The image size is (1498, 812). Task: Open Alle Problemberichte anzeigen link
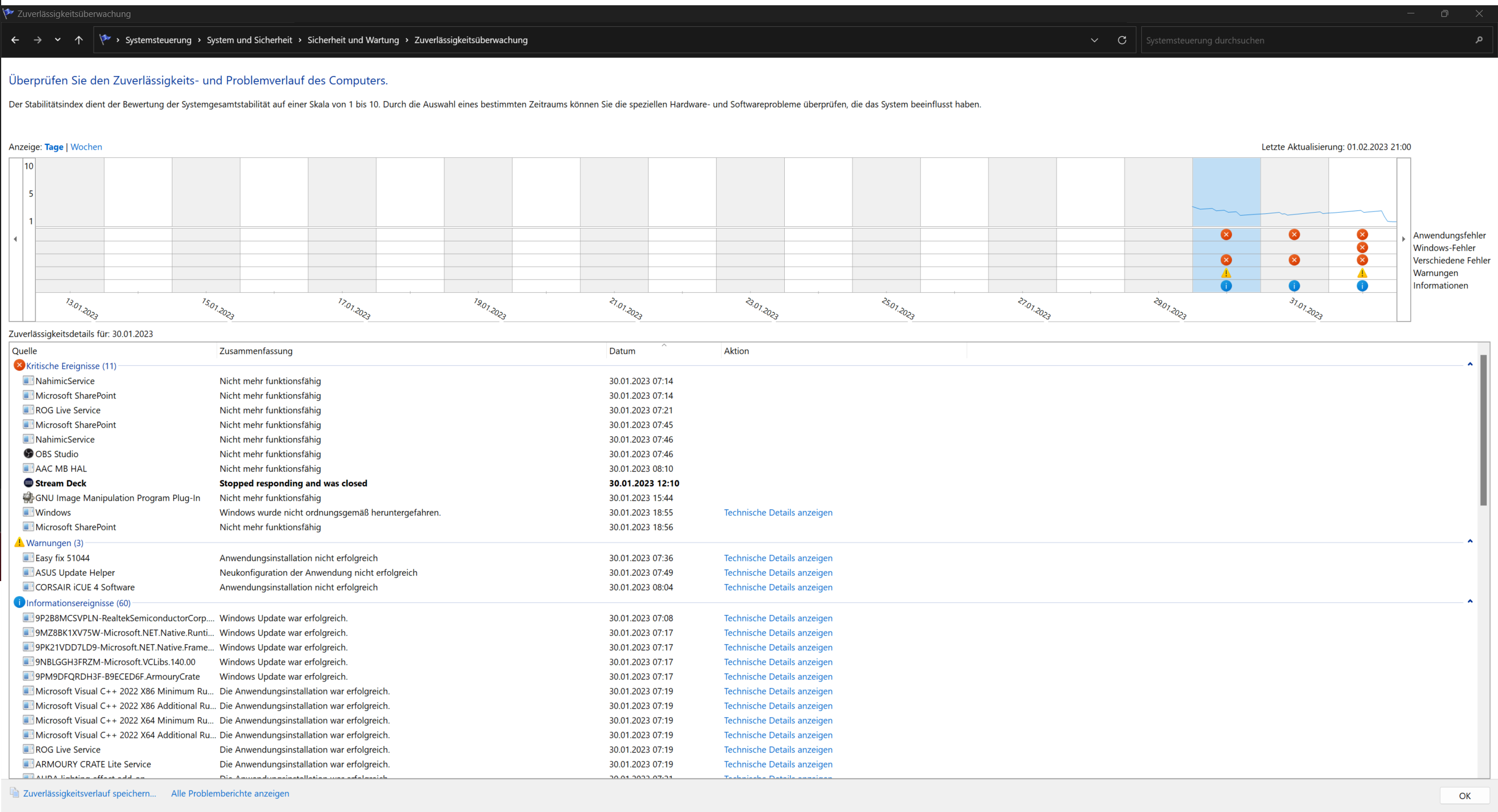pyautogui.click(x=230, y=793)
